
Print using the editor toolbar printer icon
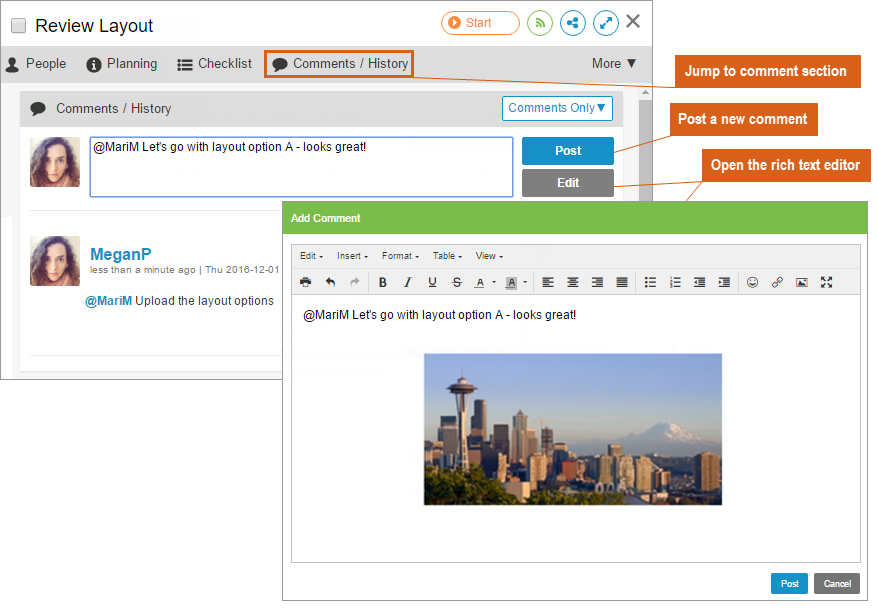coord(306,283)
